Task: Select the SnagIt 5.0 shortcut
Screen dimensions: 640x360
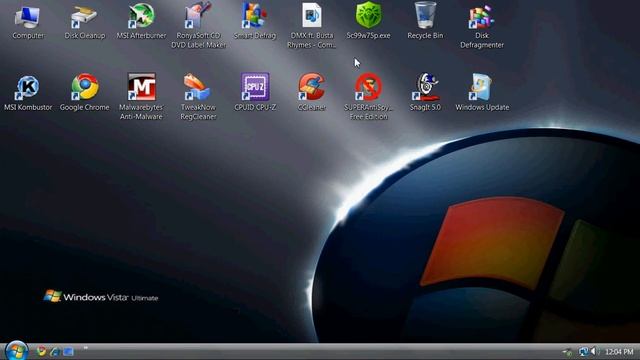Action: [x=425, y=93]
